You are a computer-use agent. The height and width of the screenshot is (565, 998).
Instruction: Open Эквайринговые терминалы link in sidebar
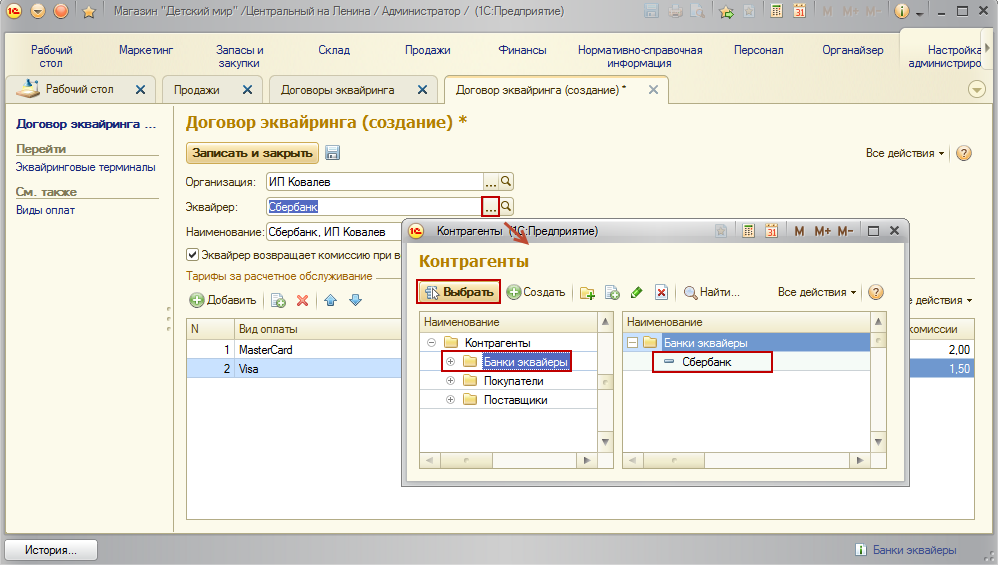click(85, 167)
